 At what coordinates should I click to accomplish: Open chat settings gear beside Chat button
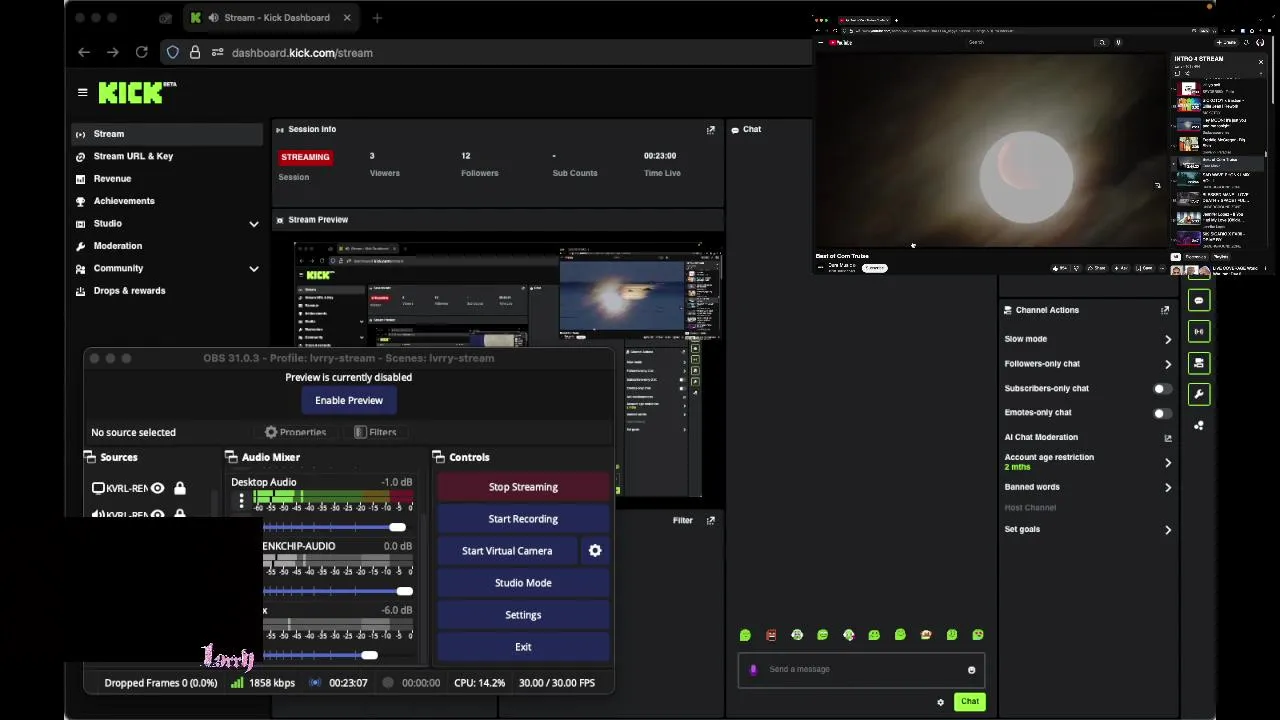point(940,702)
